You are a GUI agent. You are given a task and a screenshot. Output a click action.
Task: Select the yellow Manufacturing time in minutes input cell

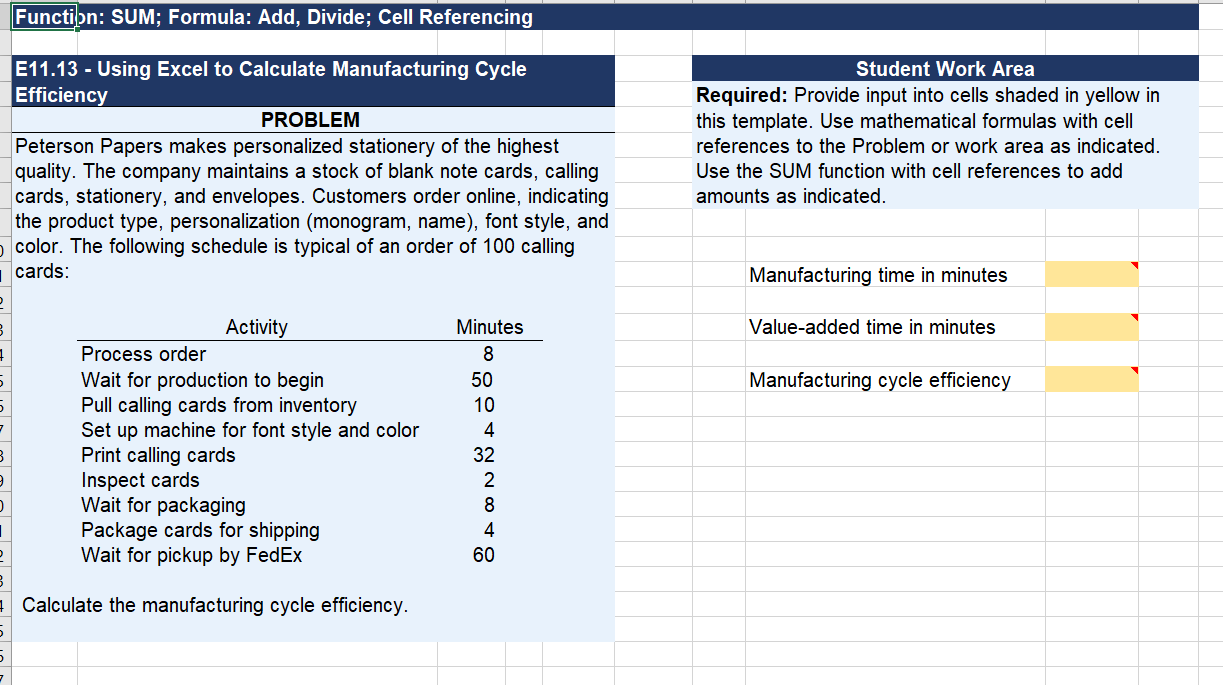1092,273
